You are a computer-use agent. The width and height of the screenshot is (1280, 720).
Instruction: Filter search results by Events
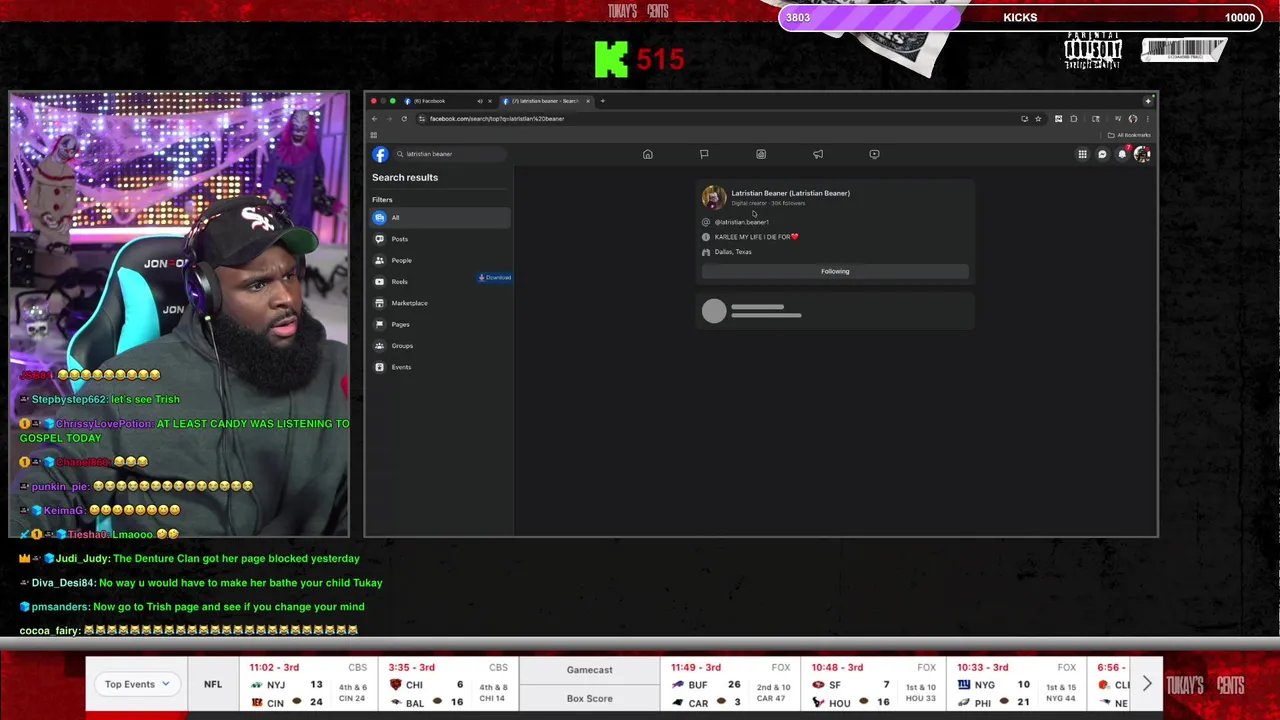click(x=441, y=367)
